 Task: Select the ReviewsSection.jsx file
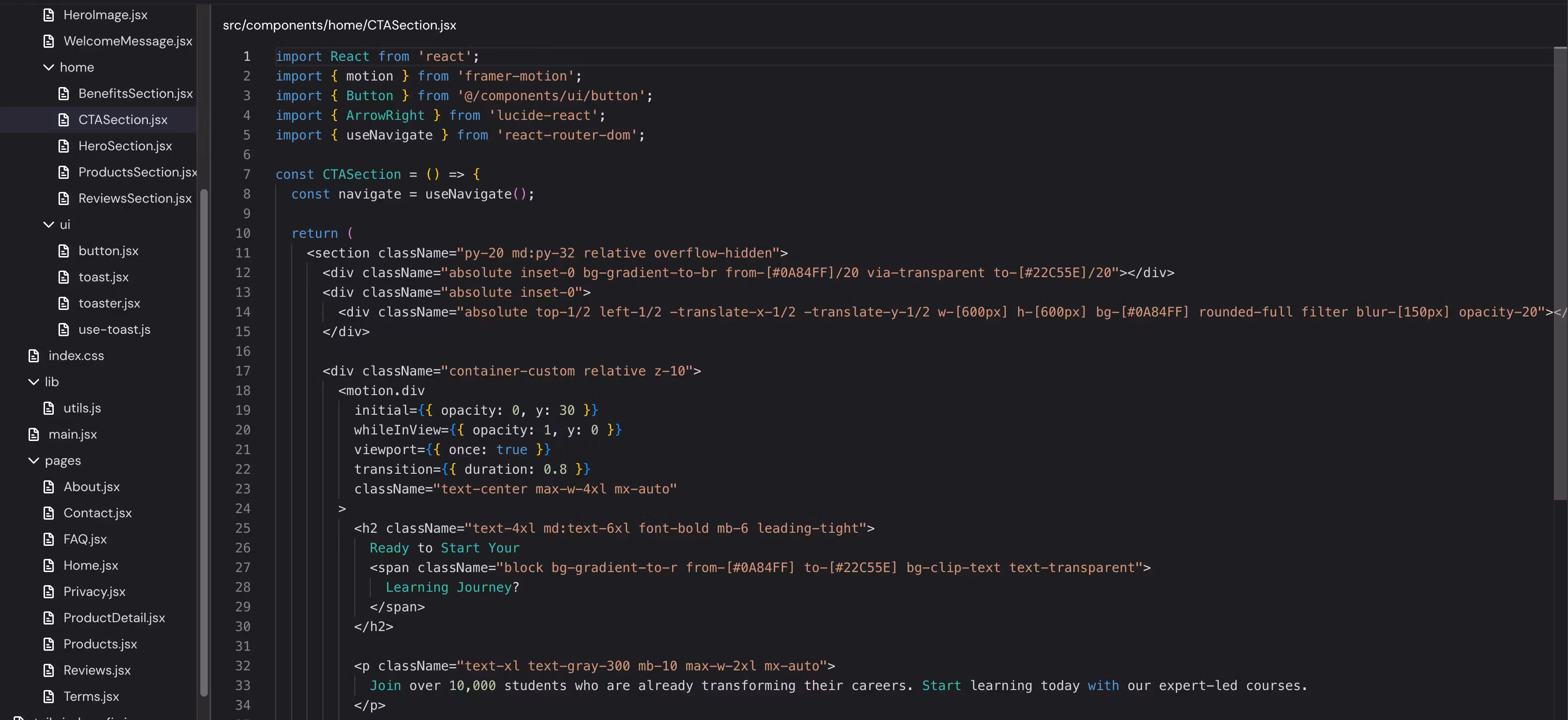[x=134, y=198]
